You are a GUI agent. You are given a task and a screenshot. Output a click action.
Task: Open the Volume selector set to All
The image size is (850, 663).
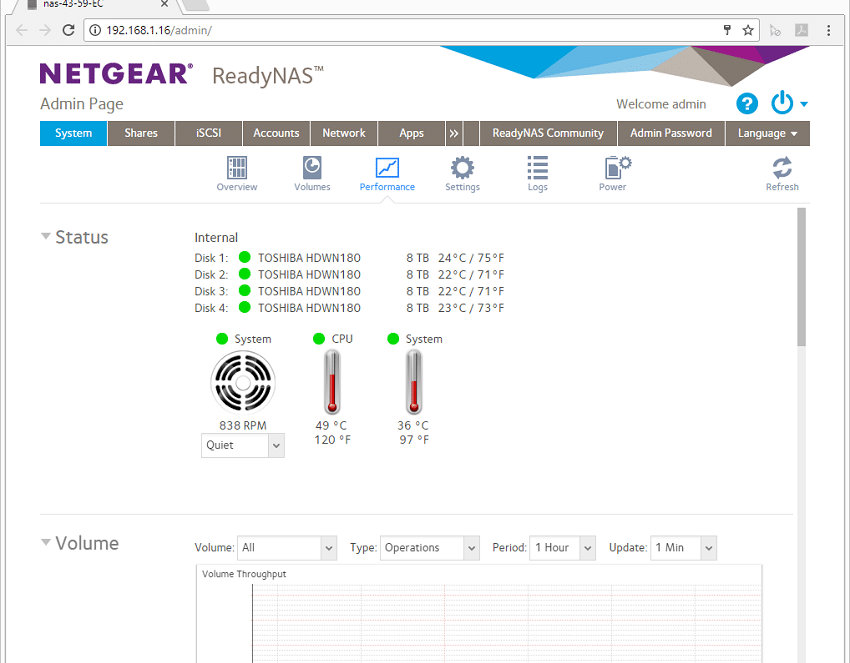pyautogui.click(x=287, y=548)
